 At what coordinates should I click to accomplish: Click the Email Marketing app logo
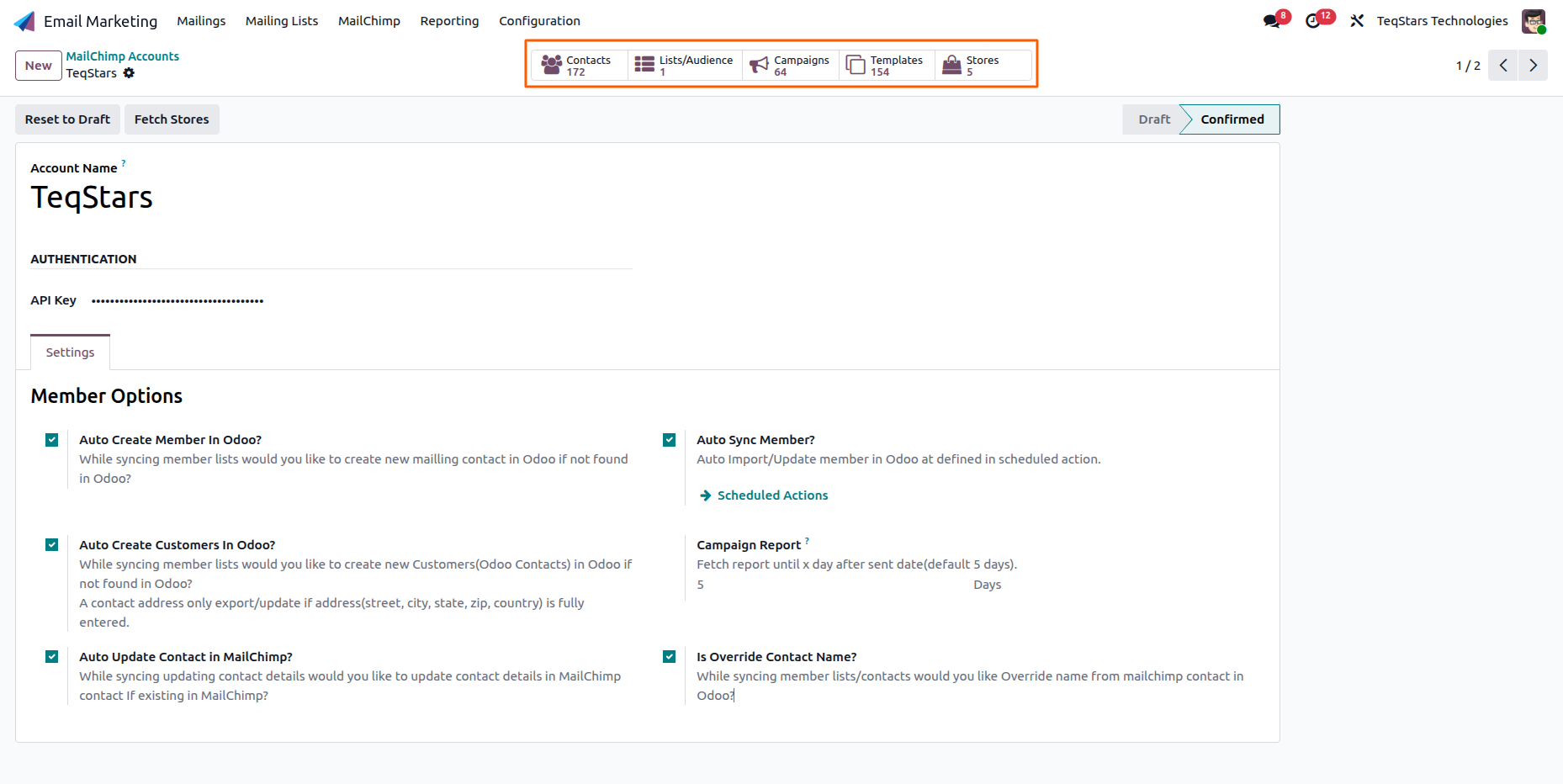click(24, 21)
